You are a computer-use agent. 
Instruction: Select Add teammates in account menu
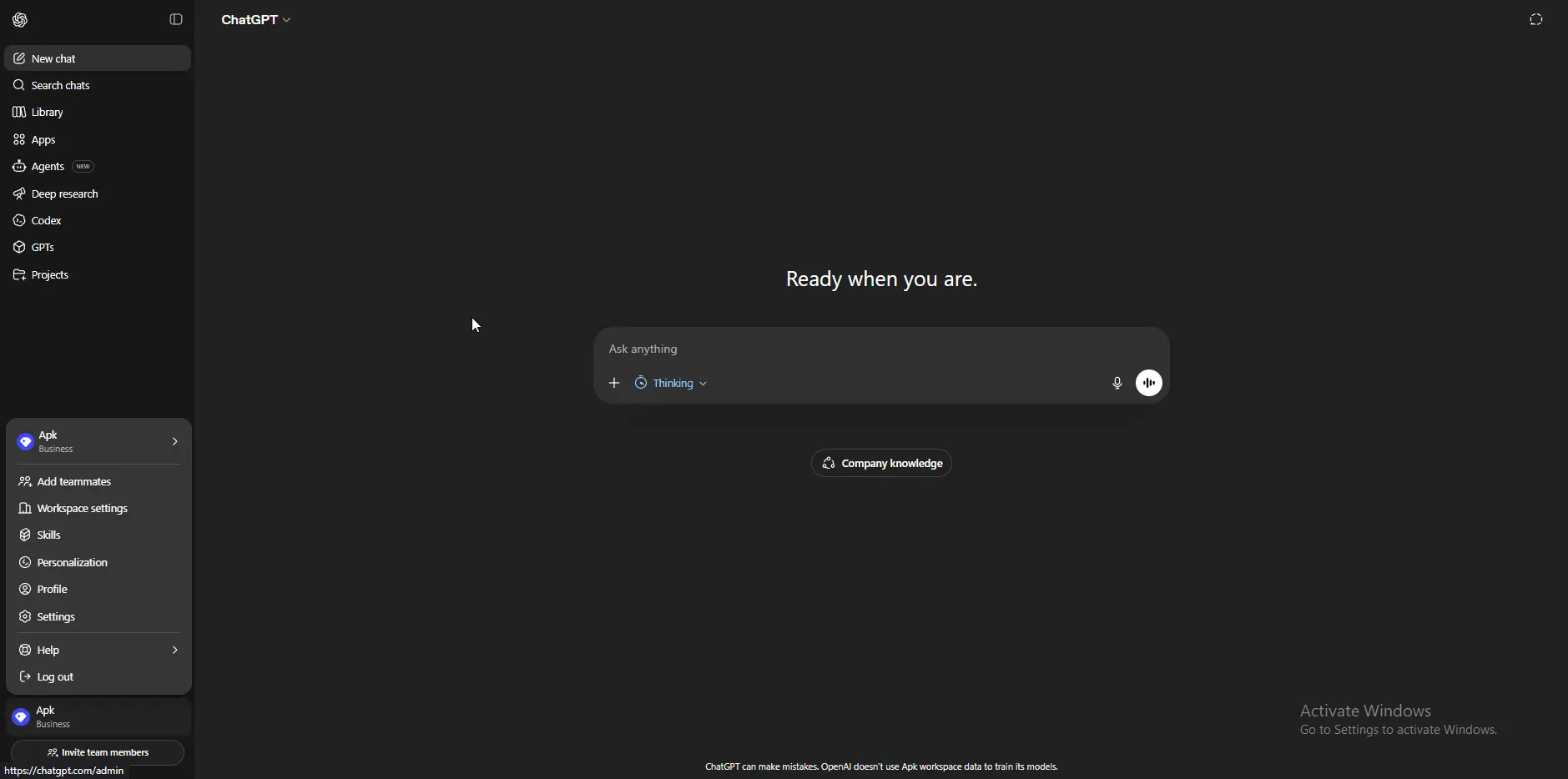[x=98, y=481]
